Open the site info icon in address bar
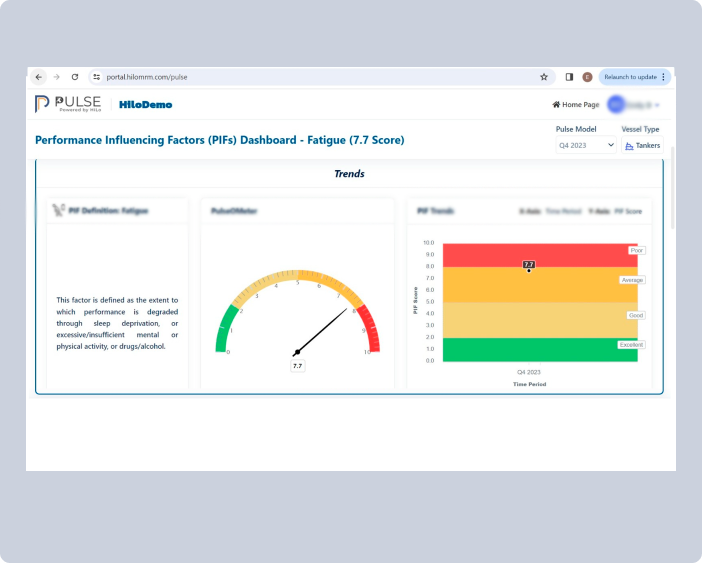 click(x=97, y=77)
